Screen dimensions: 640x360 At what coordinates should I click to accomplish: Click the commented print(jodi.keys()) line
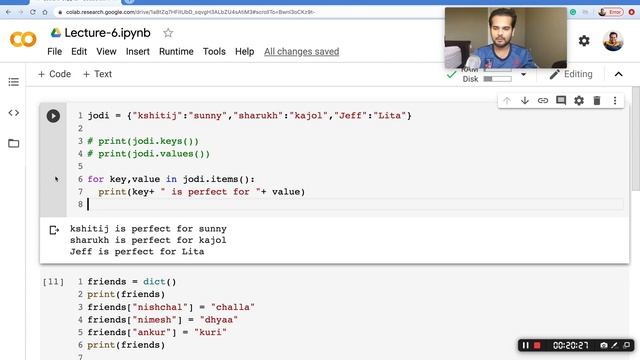[x=143, y=141]
